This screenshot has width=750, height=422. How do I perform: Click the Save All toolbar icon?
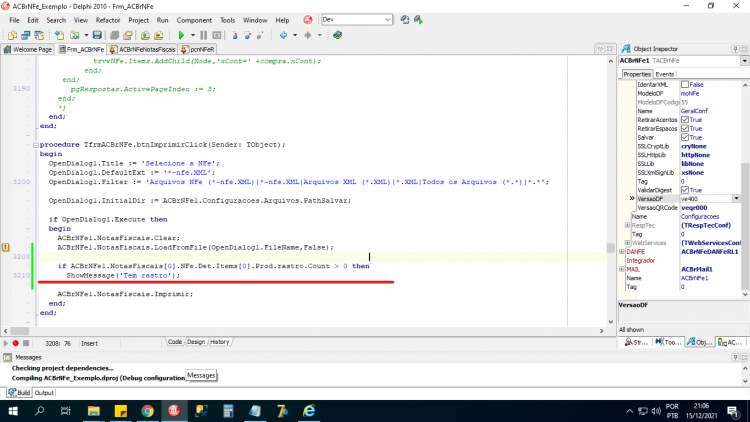click(x=114, y=35)
